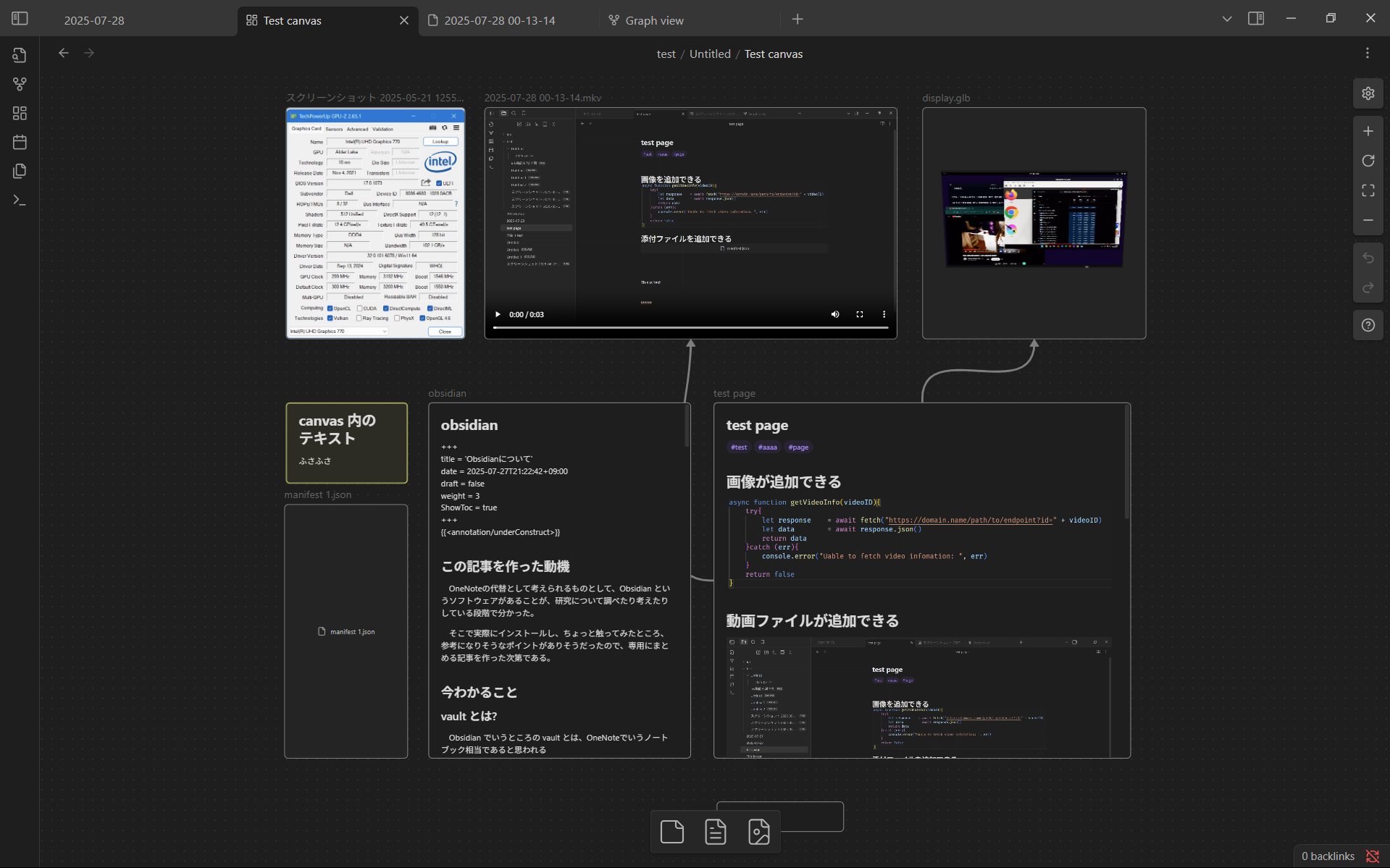Click the endpoint URL in code block

[971, 520]
